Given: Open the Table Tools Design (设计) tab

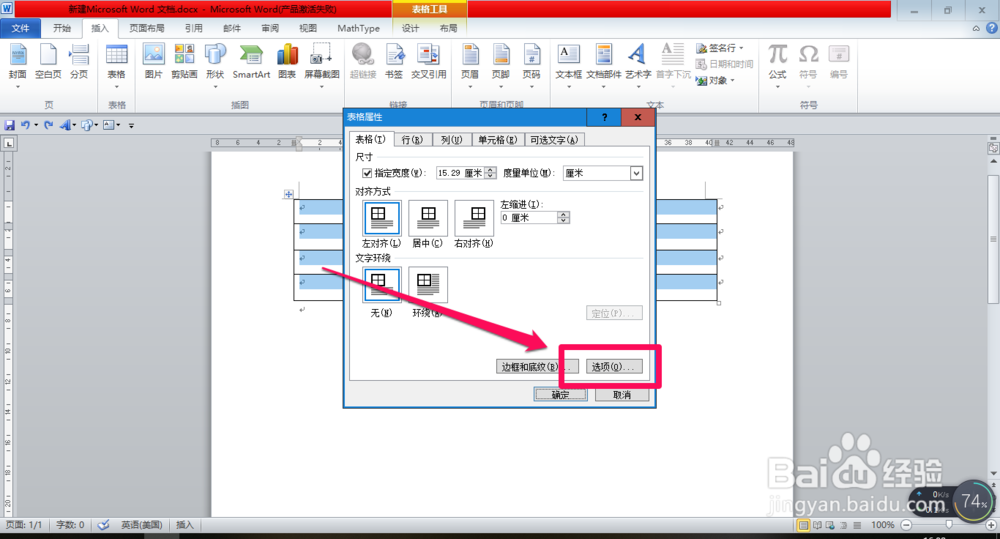Looking at the screenshot, I should [410, 28].
